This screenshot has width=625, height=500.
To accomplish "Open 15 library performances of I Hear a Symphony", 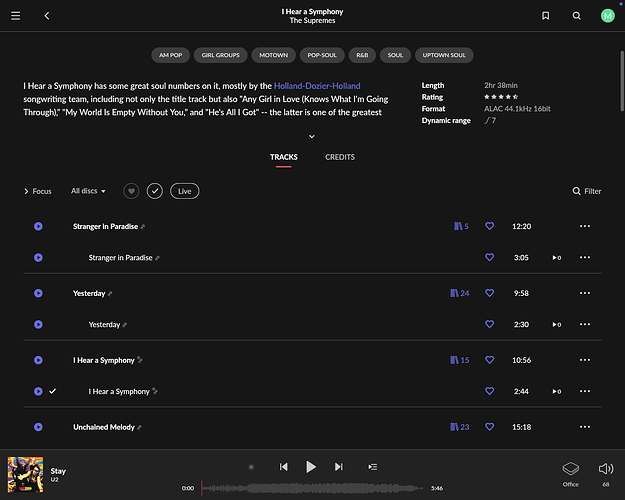I will click(459, 360).
